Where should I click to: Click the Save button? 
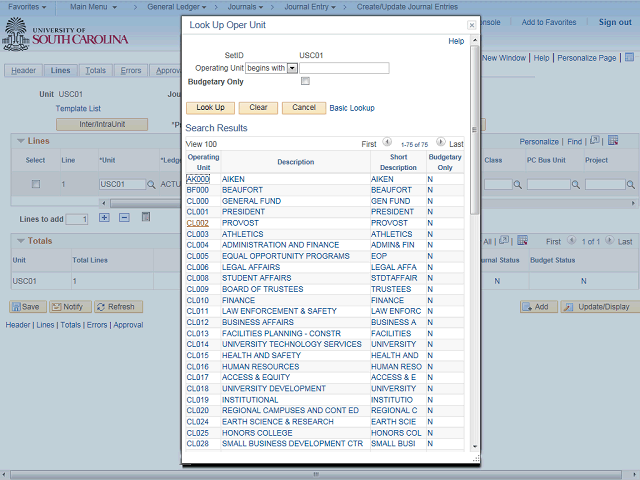28,307
